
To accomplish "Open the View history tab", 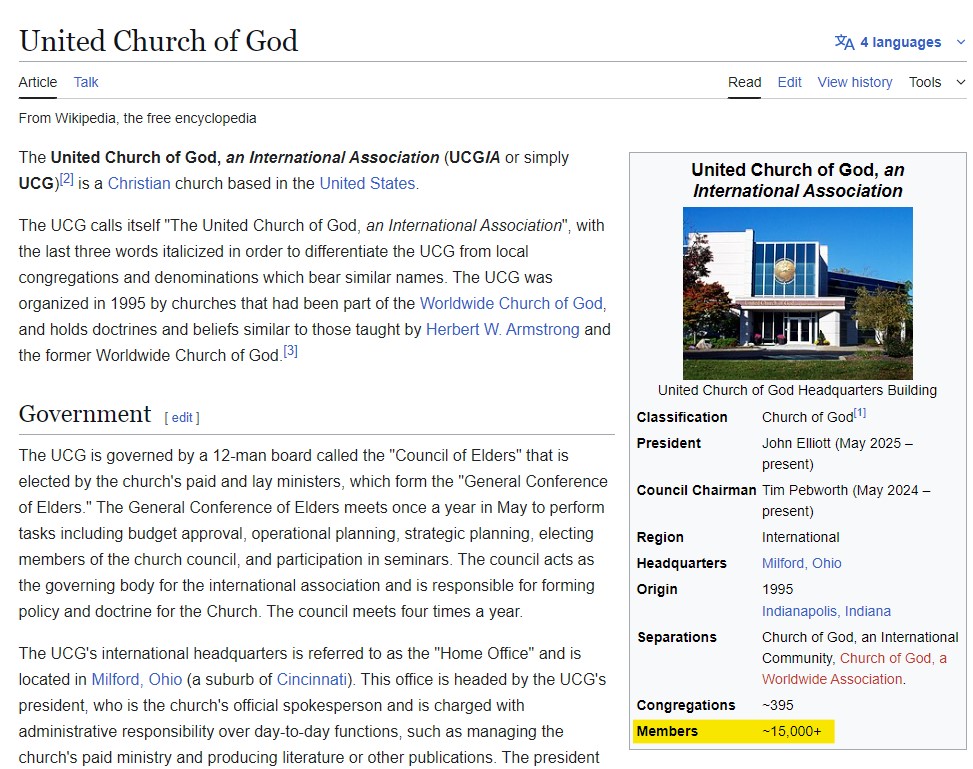I will coord(854,82).
